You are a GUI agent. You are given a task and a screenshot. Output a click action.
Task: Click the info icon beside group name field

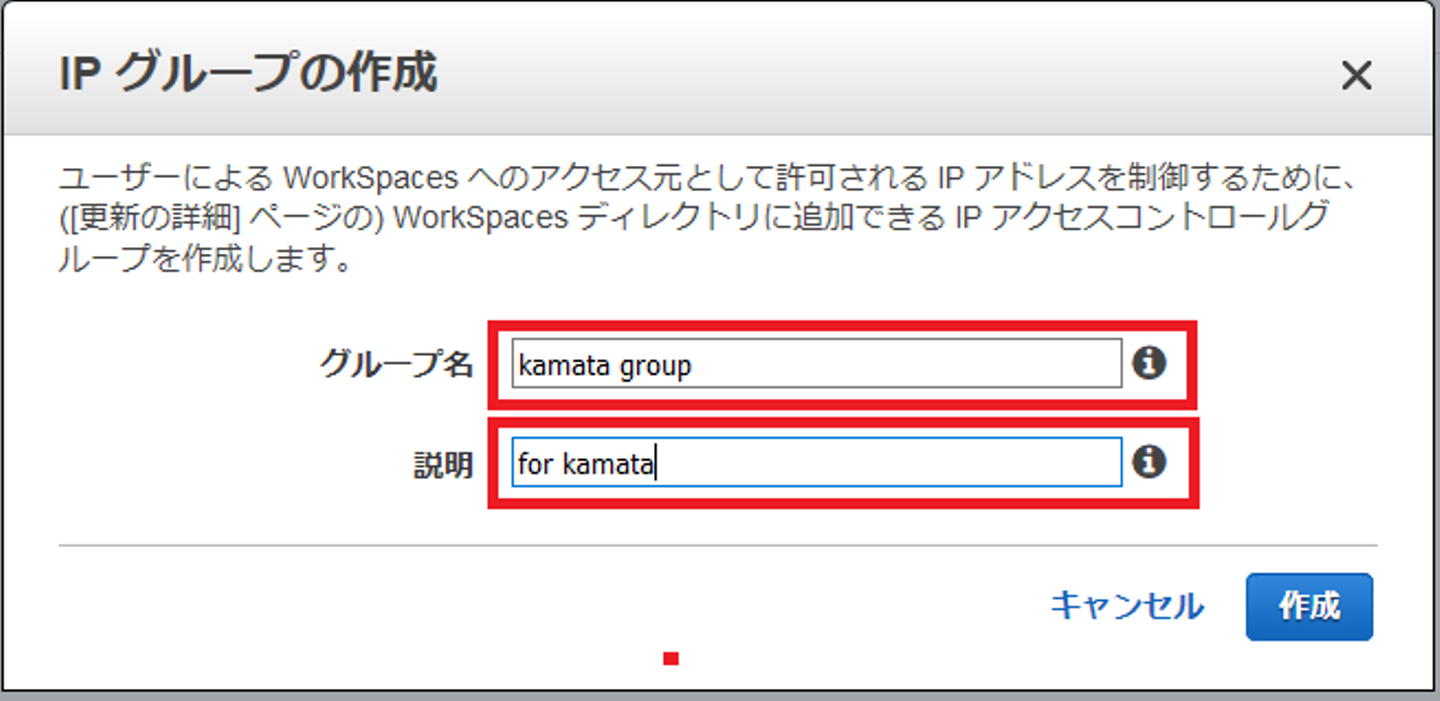click(x=1149, y=364)
